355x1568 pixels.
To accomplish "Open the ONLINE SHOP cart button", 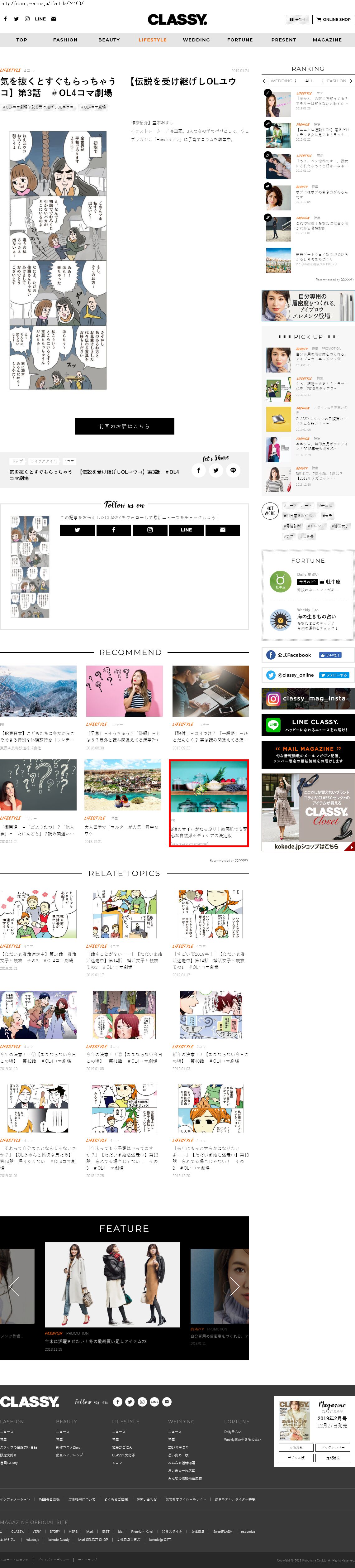I will click(x=333, y=19).
